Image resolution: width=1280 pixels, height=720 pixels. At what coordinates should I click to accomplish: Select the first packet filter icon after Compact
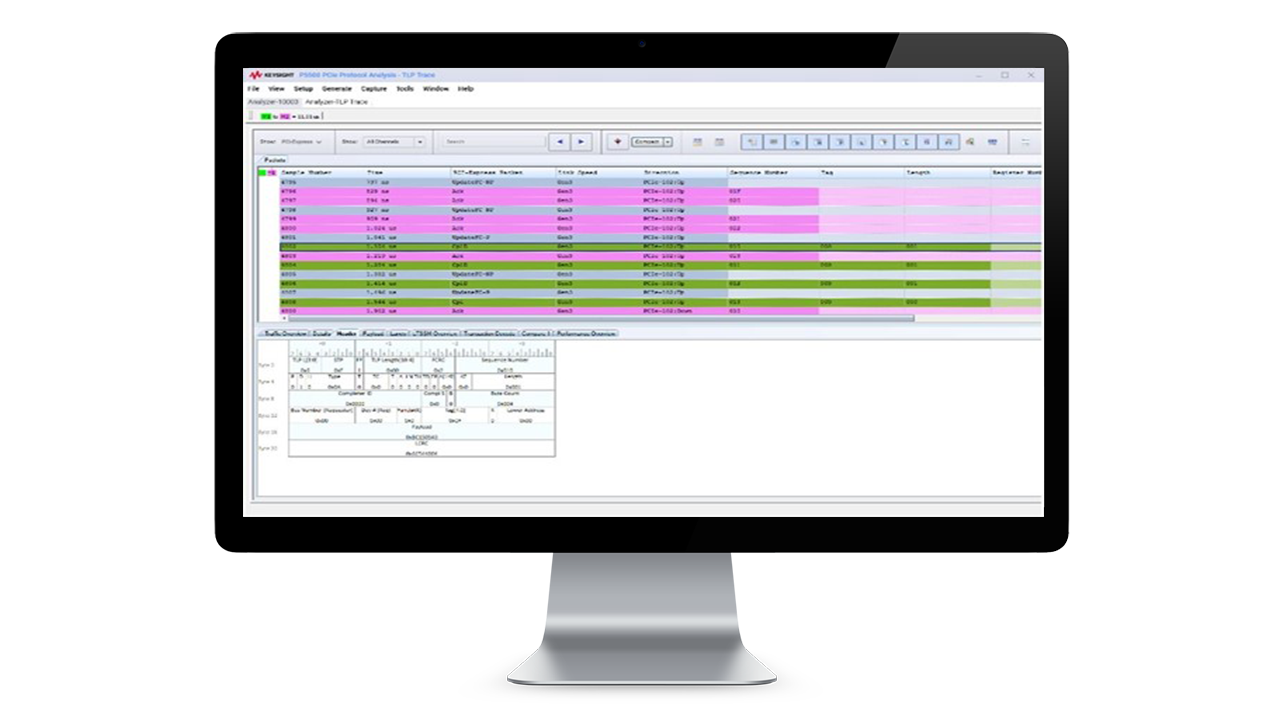(x=697, y=141)
